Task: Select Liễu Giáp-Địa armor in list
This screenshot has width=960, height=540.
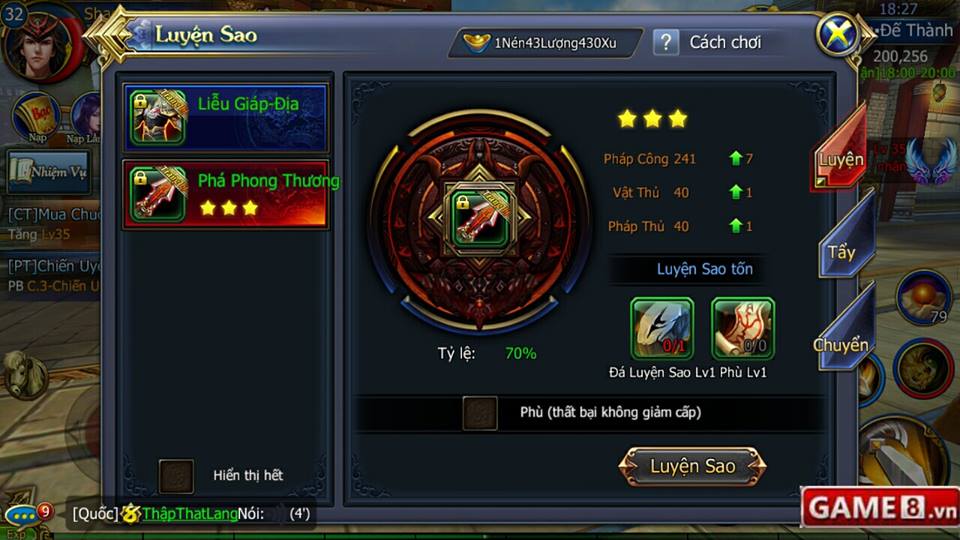Action: click(225, 119)
